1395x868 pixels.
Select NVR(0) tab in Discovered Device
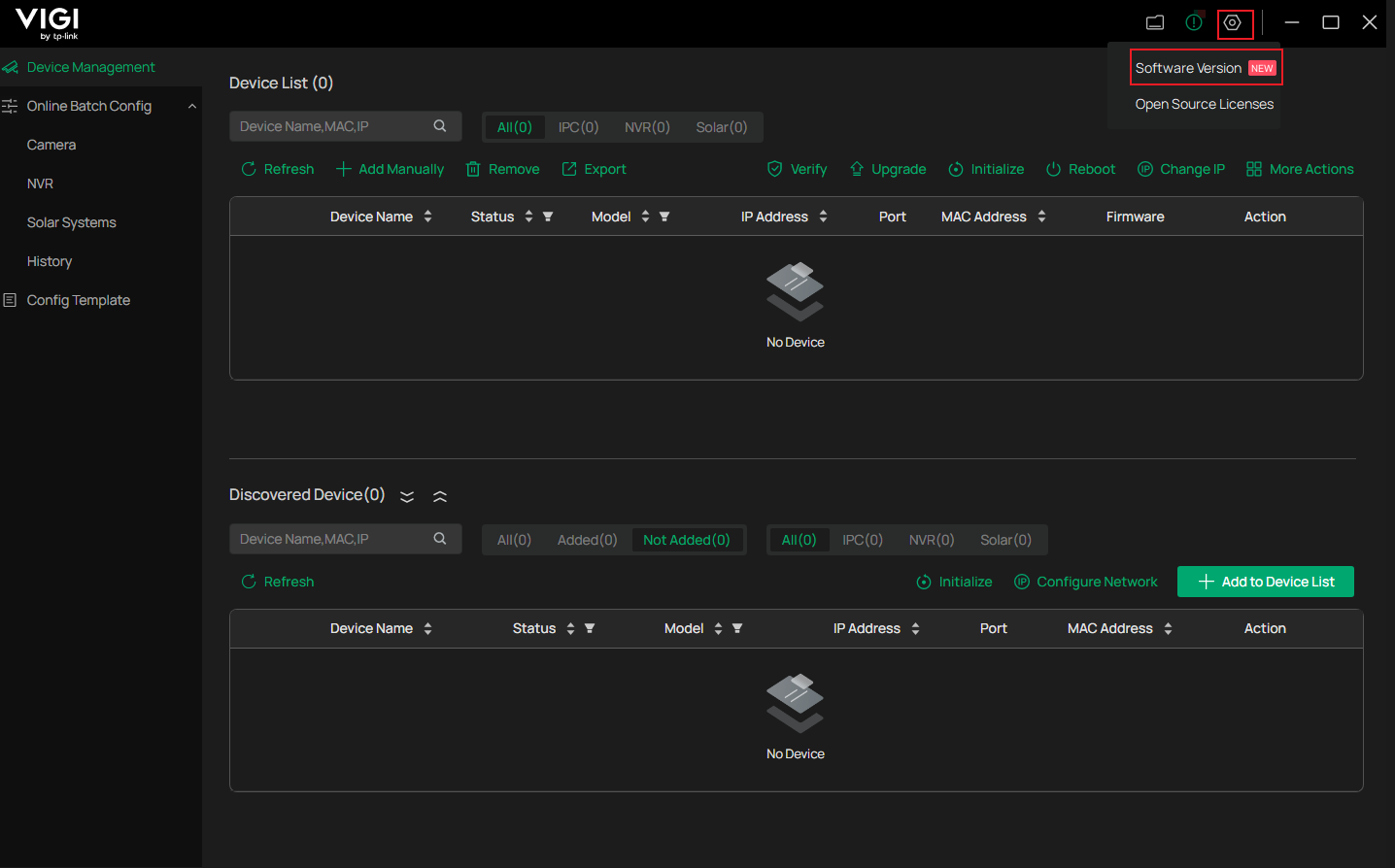pos(932,540)
